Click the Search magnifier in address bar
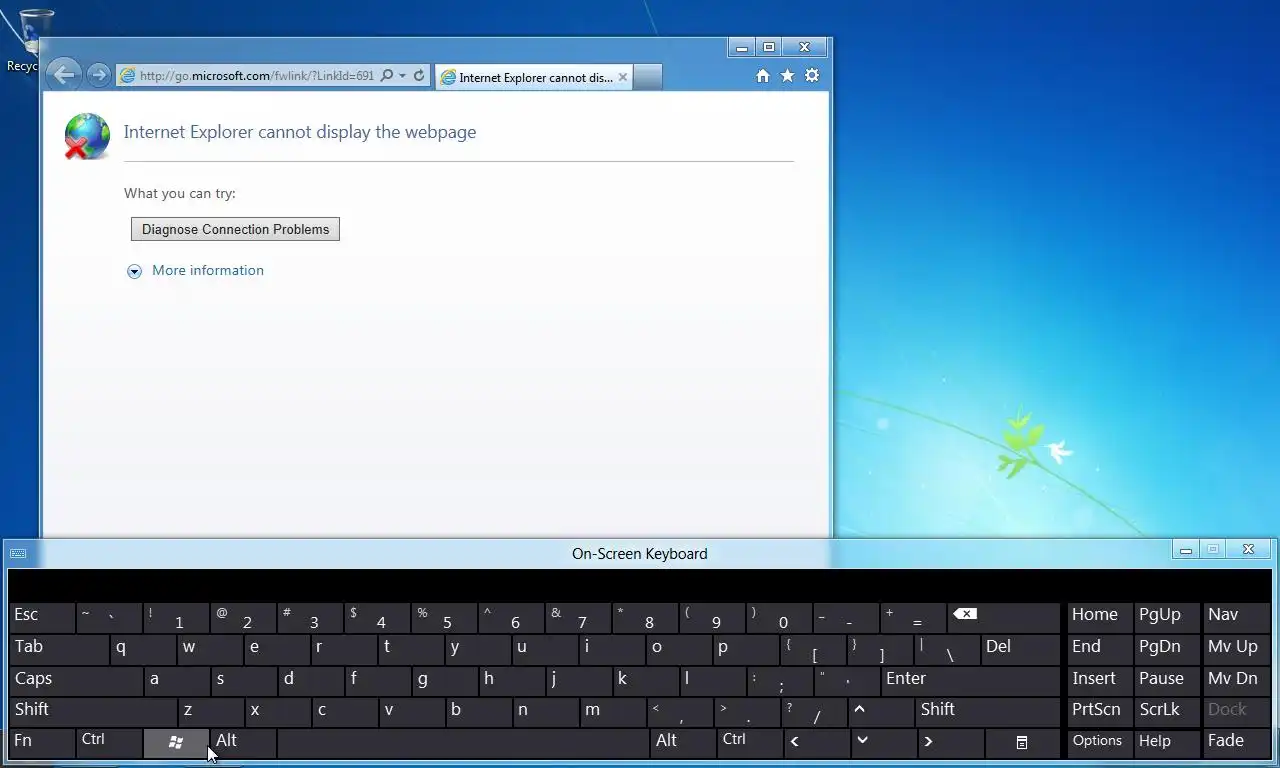This screenshot has height=768, width=1280. click(387, 76)
